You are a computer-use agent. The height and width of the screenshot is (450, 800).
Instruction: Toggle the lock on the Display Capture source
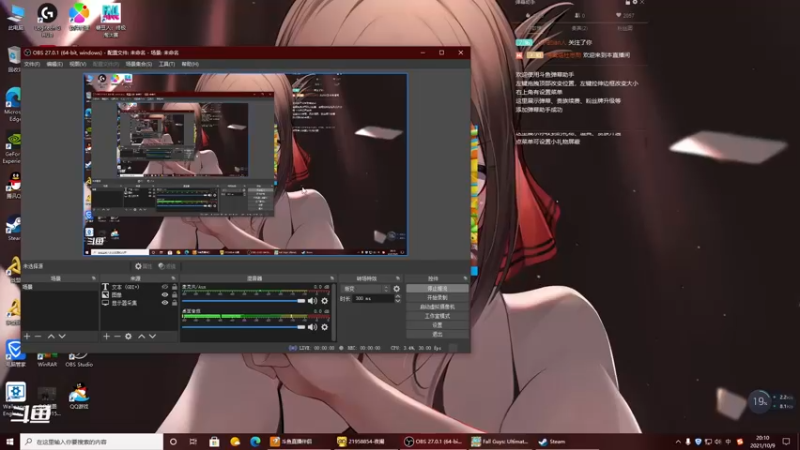174,303
